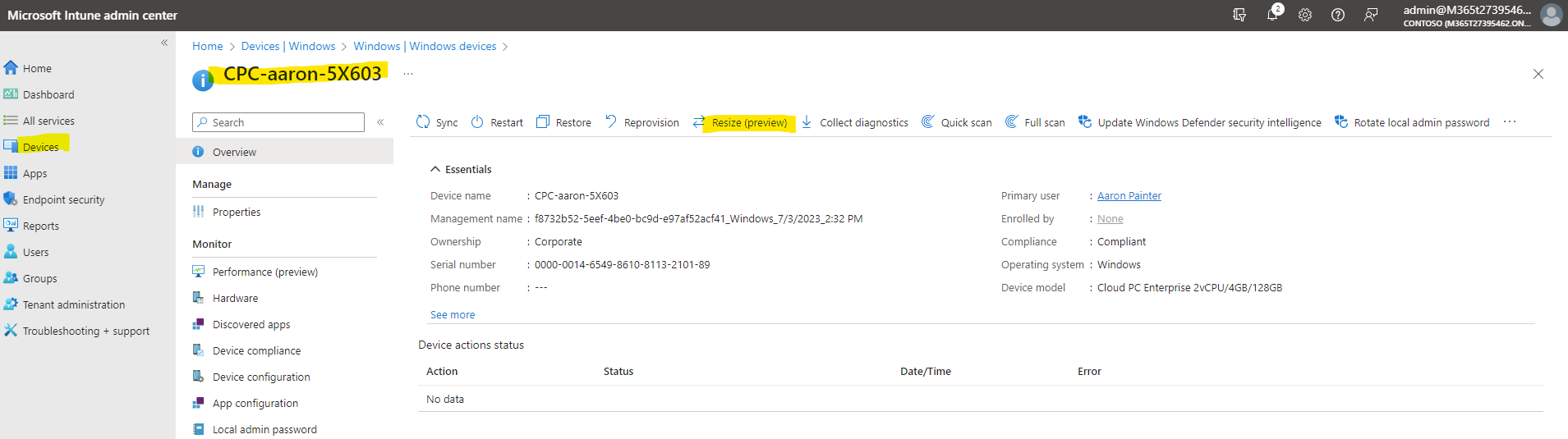Screen dimensions: 1568x439
Task: Click the None link for Enrolled by
Action: (x=1110, y=218)
